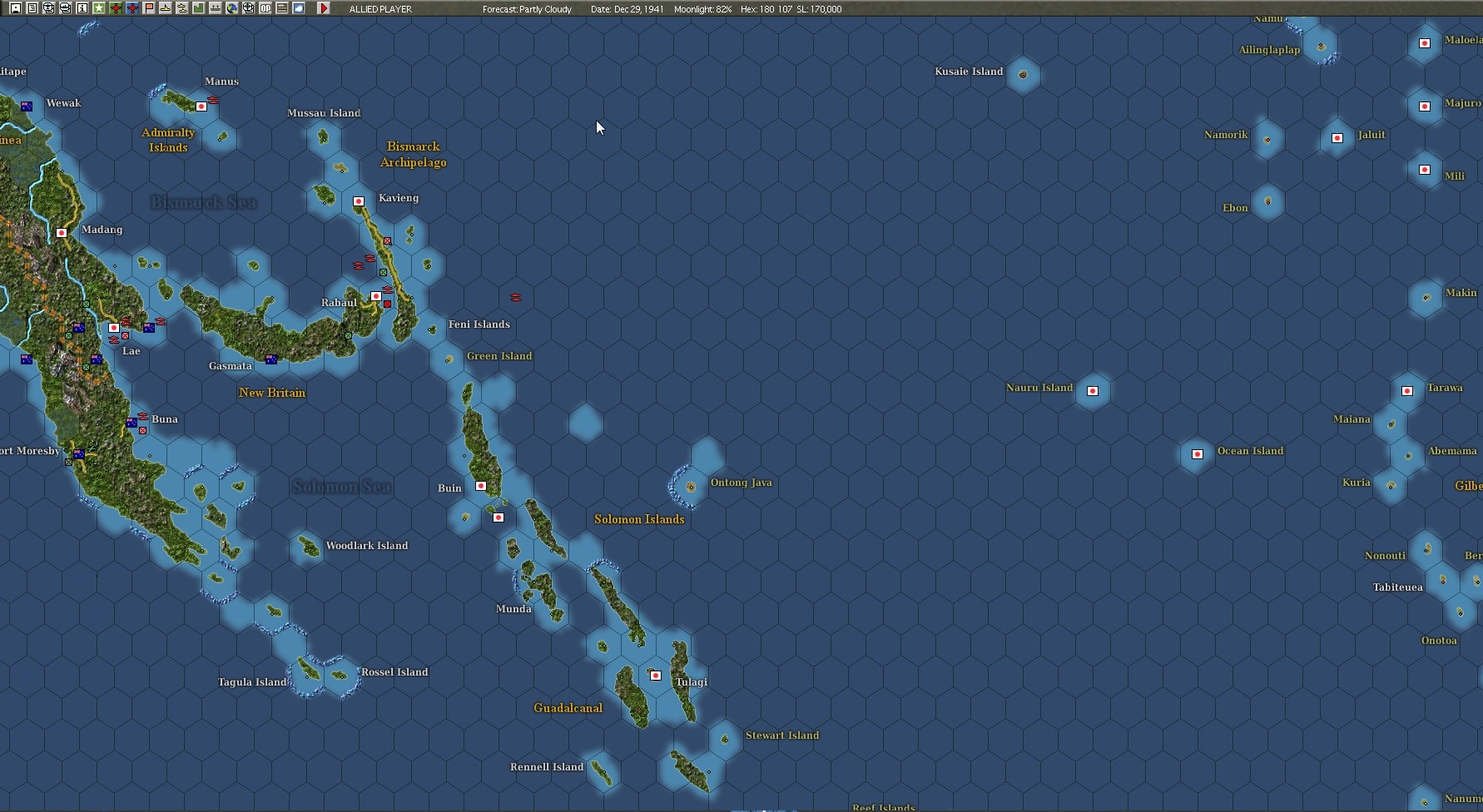Screen dimensions: 1483x812
Task: Click the green factory industry icon
Action: pyautogui.click(x=199, y=8)
